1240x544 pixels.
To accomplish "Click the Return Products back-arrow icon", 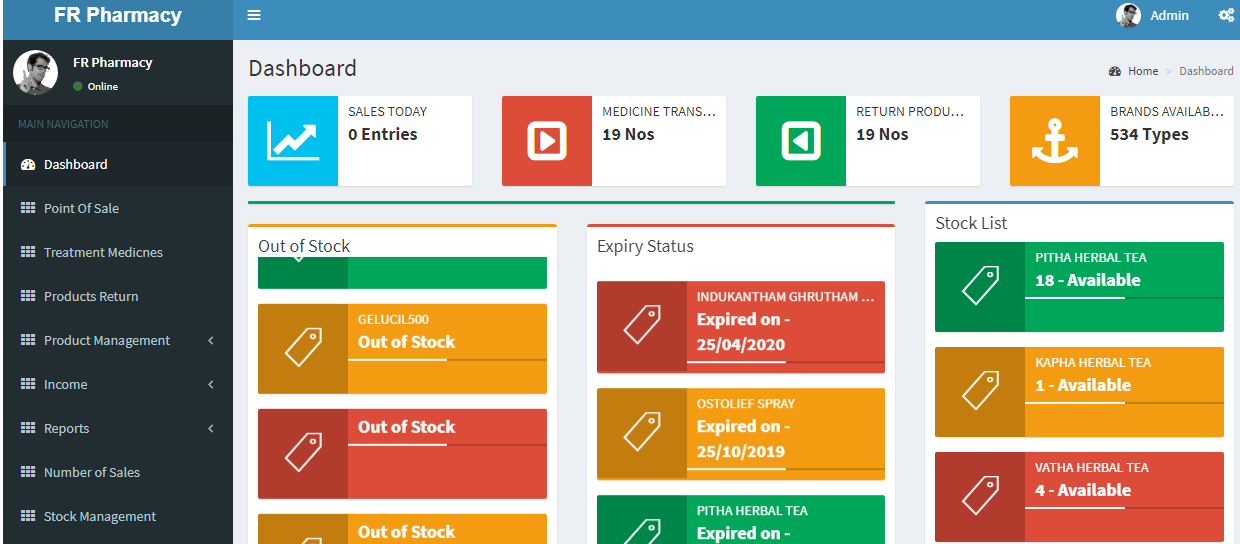I will [x=800, y=141].
